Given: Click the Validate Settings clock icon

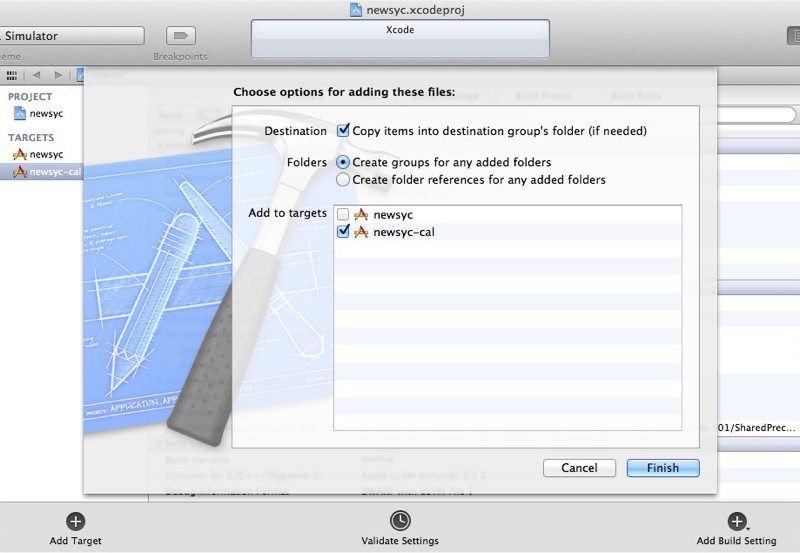Looking at the screenshot, I should pos(400,521).
